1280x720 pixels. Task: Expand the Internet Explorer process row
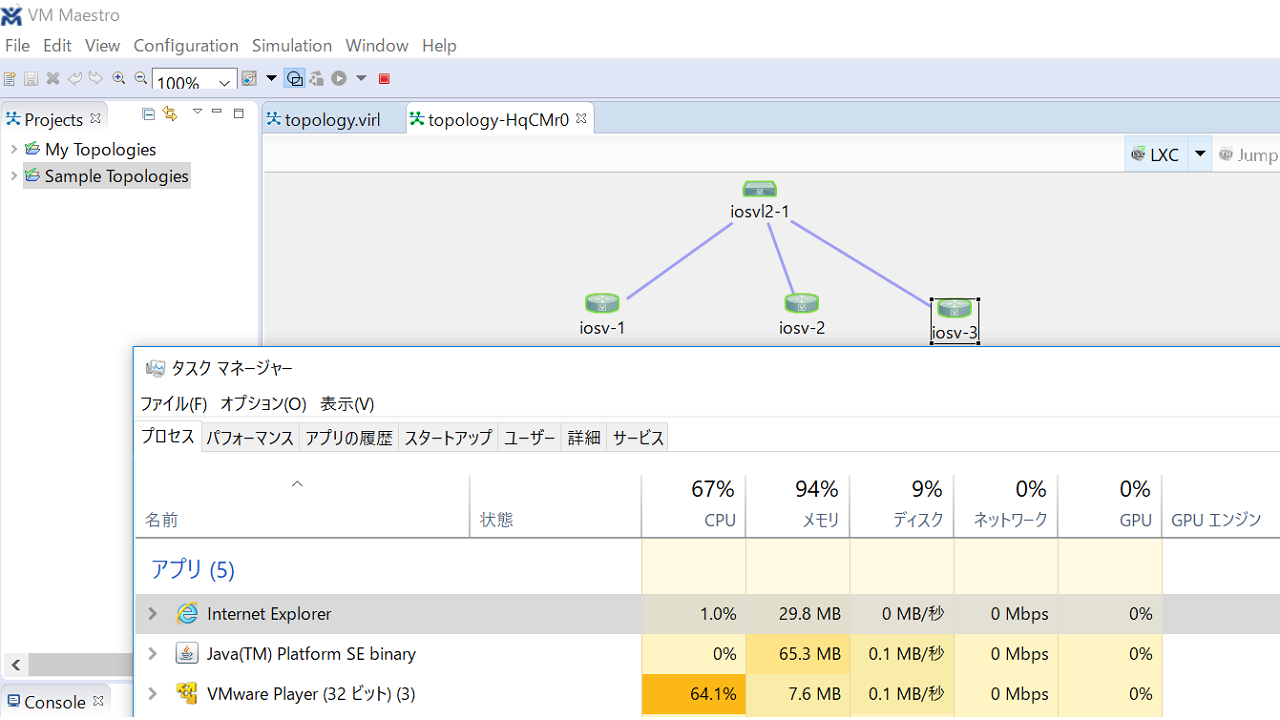pos(153,614)
